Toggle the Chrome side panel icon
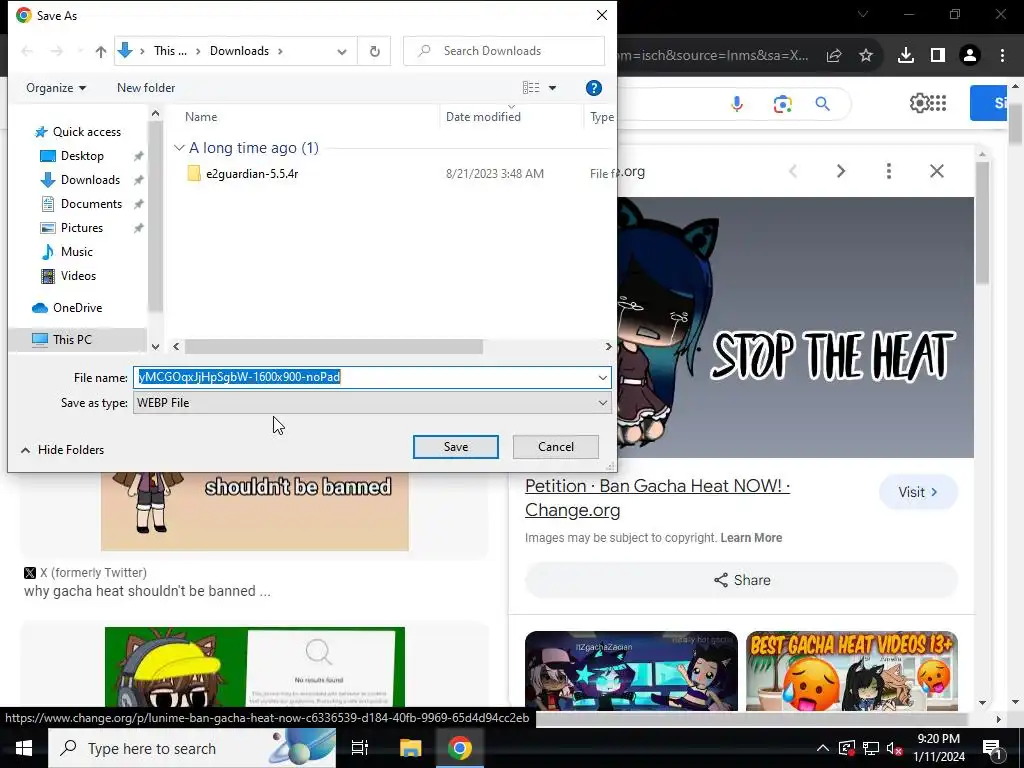Image resolution: width=1024 pixels, height=768 pixels. 938,56
